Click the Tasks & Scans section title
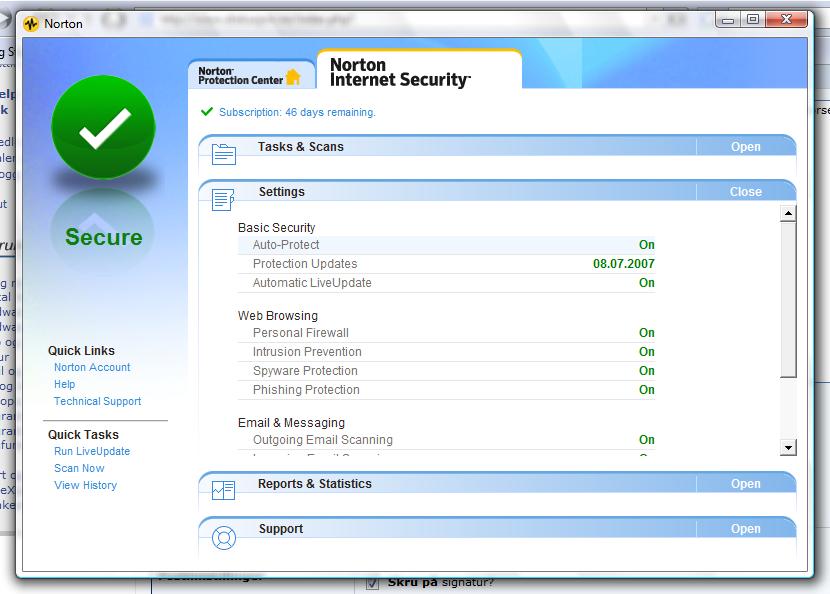Image resolution: width=830 pixels, height=594 pixels. coord(301,147)
